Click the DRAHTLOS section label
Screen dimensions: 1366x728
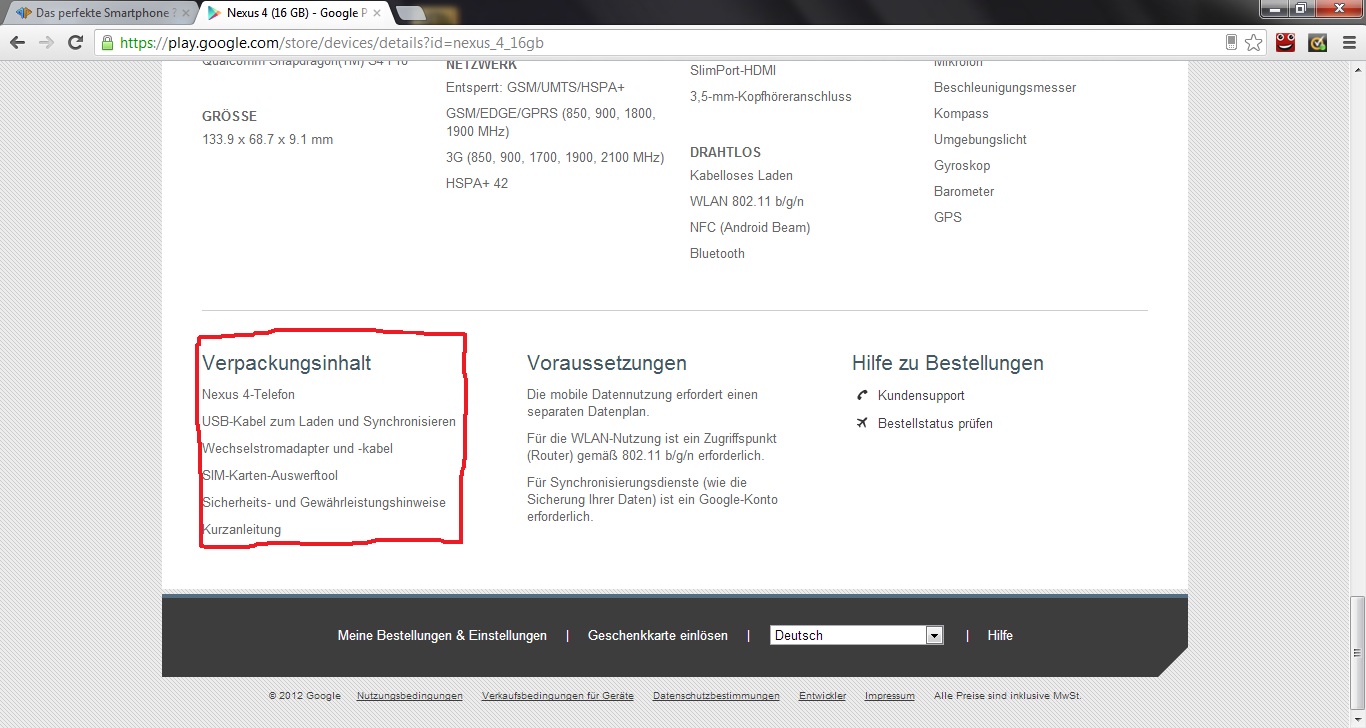[x=725, y=153]
